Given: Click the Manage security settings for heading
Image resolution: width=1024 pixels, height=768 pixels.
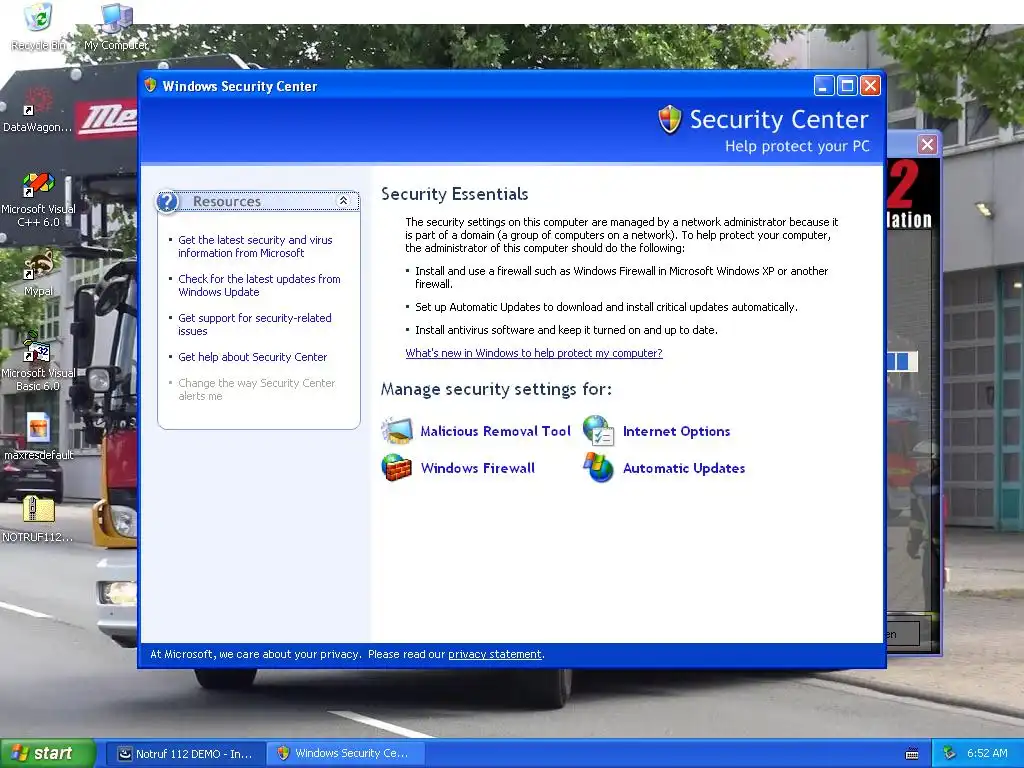Looking at the screenshot, I should pos(496,389).
